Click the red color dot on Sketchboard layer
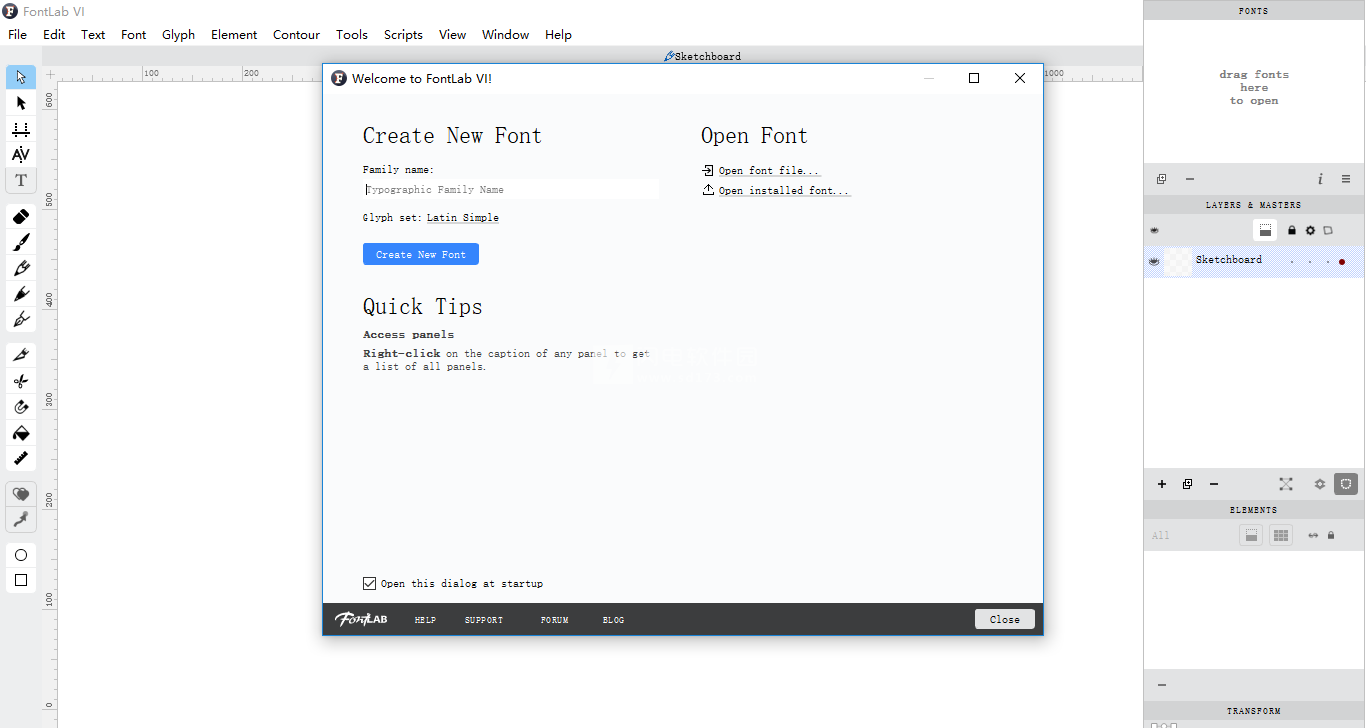 coord(1342,262)
